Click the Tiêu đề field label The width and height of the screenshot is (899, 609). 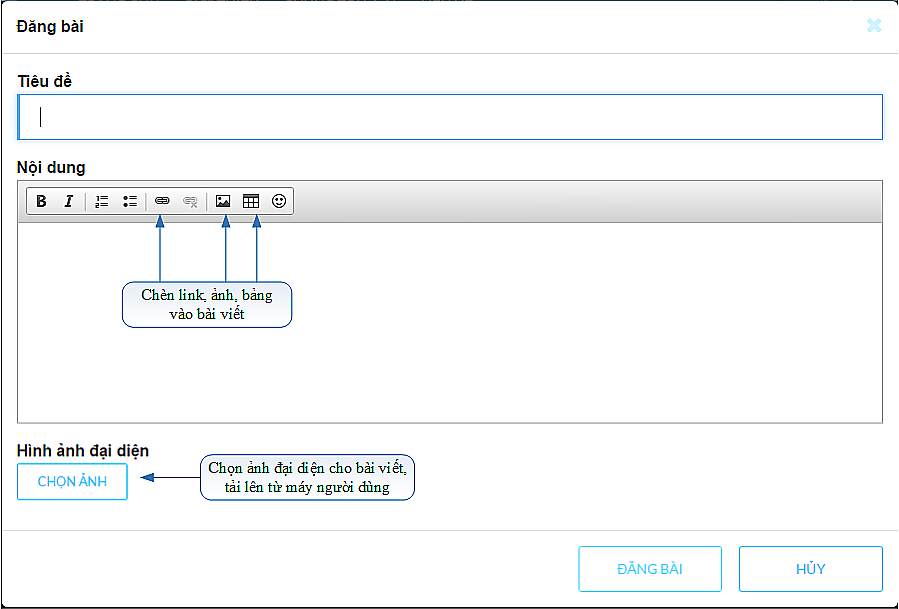(45, 81)
